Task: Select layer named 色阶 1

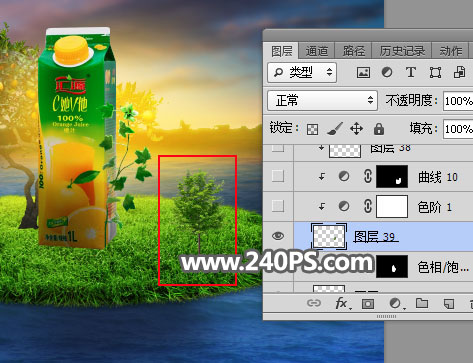Action: click(x=435, y=207)
